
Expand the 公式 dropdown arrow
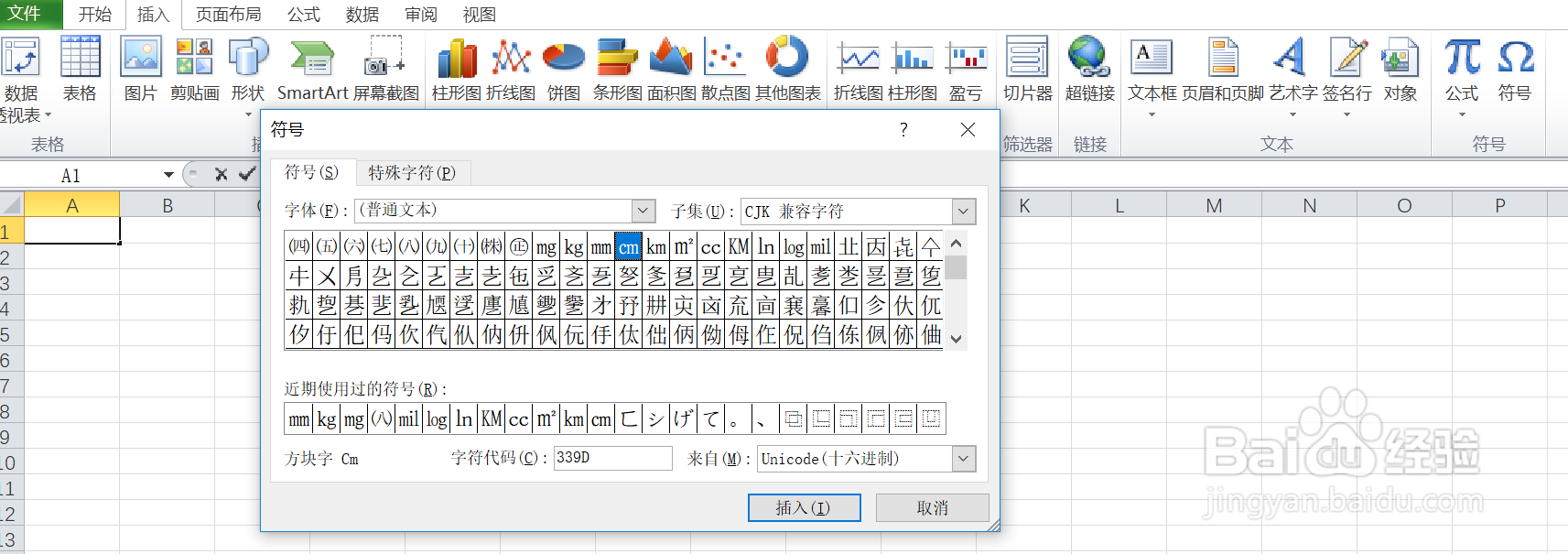pos(1462,115)
